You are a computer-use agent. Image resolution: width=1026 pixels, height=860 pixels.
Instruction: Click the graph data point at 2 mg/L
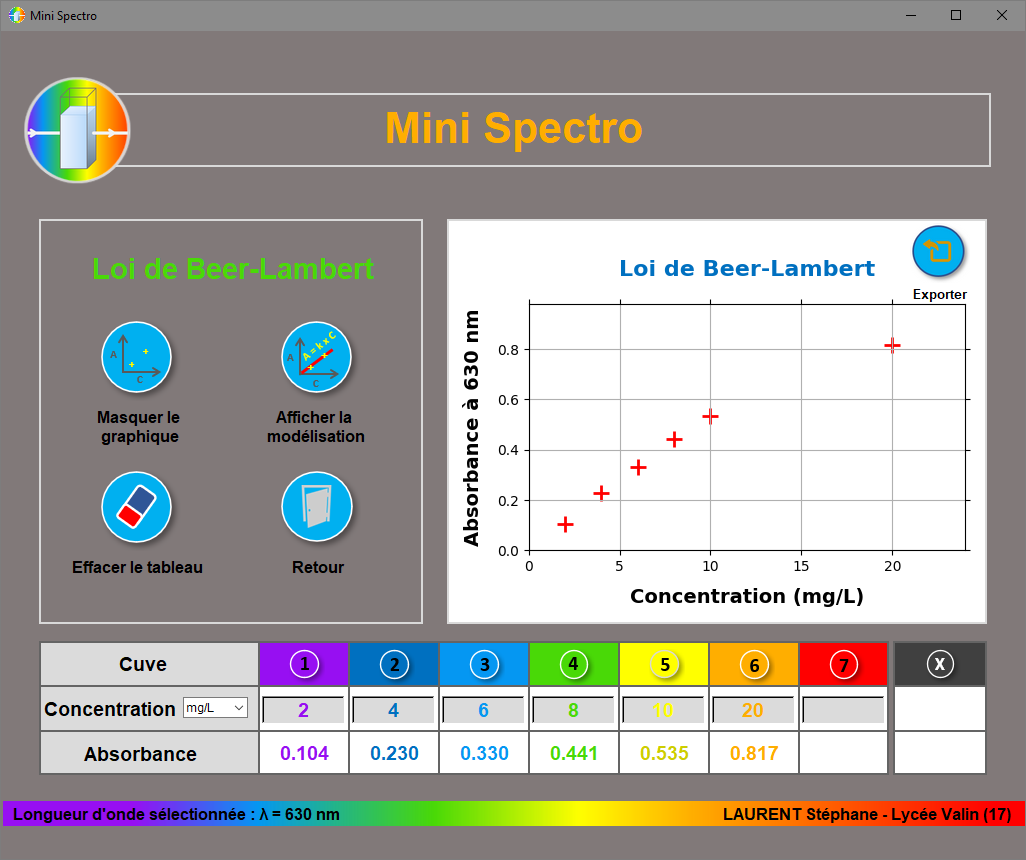coord(565,524)
